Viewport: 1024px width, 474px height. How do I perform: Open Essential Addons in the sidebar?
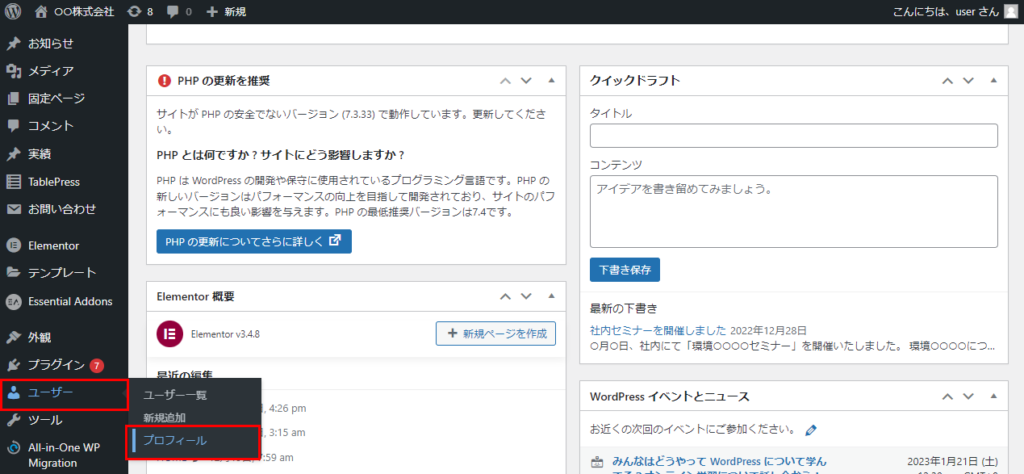pyautogui.click(x=69, y=301)
